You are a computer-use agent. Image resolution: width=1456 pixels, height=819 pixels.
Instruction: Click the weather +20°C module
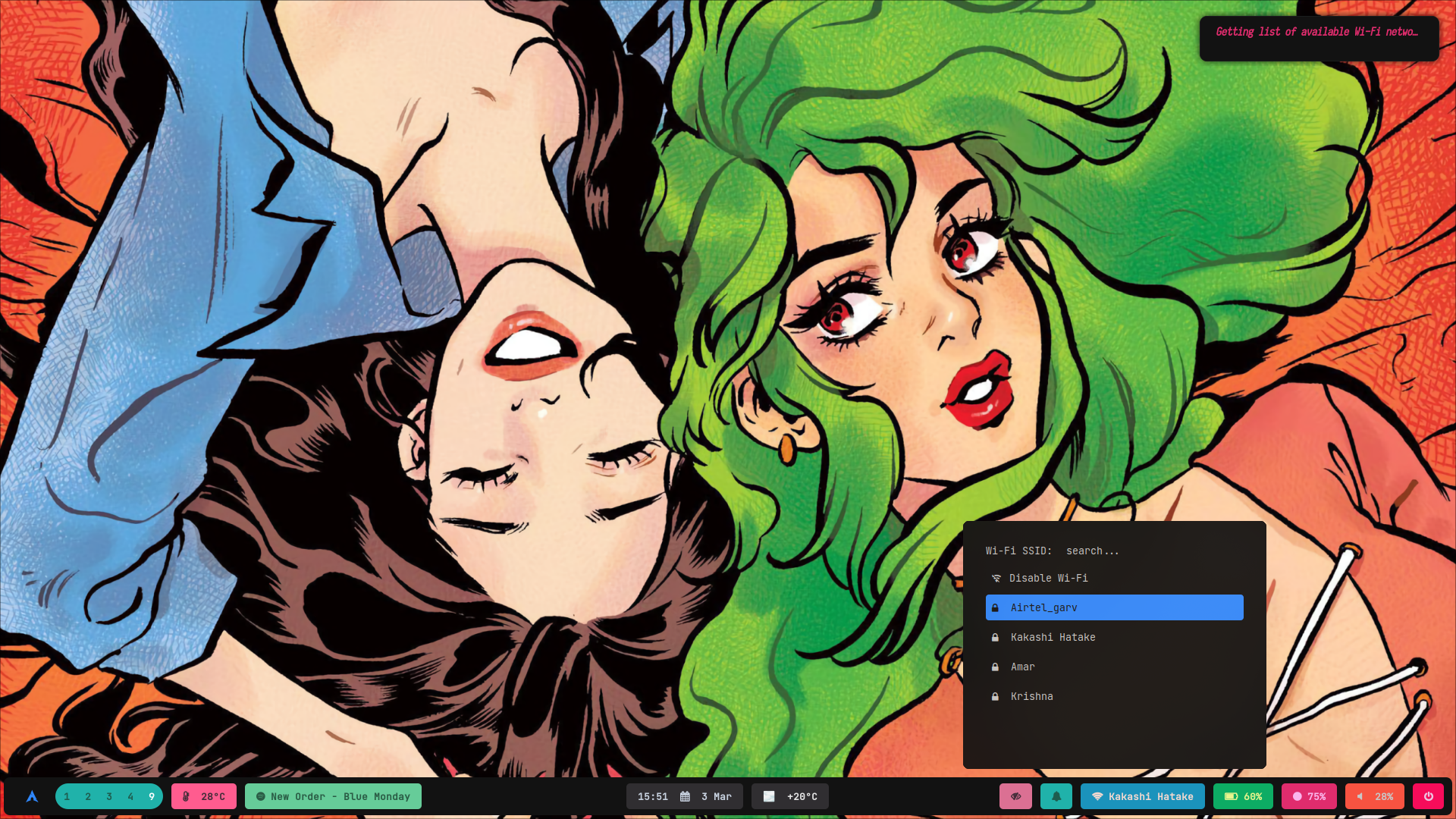pos(790,796)
